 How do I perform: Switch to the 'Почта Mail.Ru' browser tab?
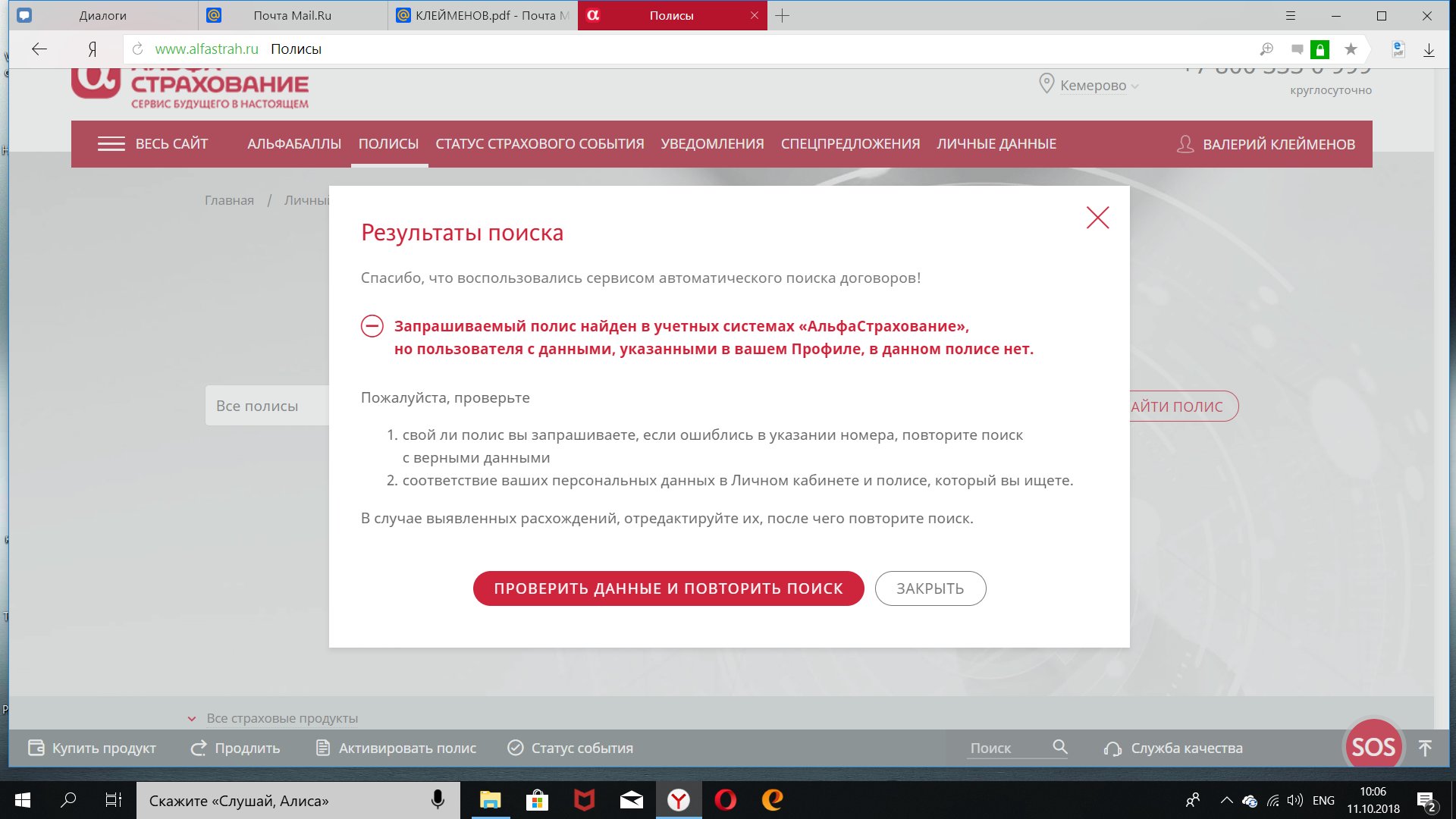tap(293, 15)
